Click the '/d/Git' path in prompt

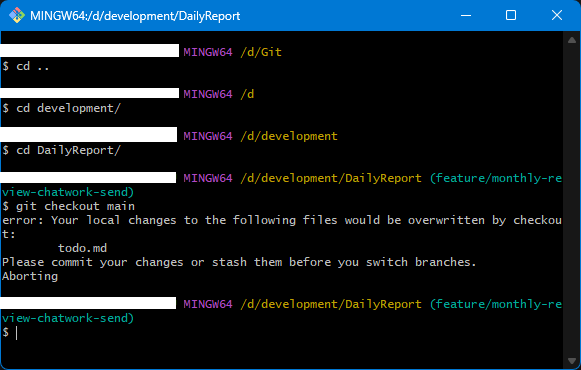(x=261, y=52)
